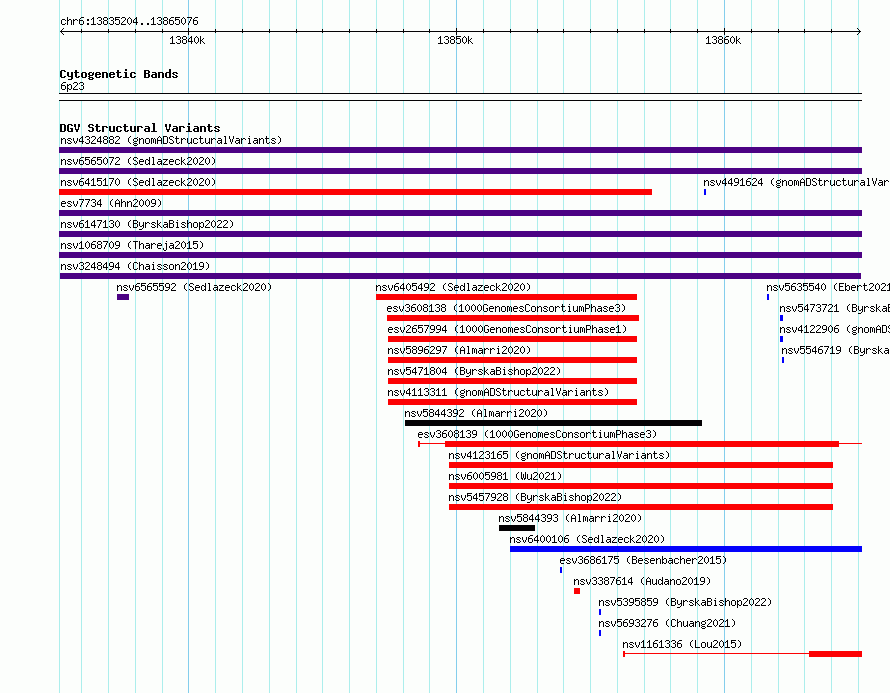Click the nsv5693276 Chuang2021 label

point(667,623)
